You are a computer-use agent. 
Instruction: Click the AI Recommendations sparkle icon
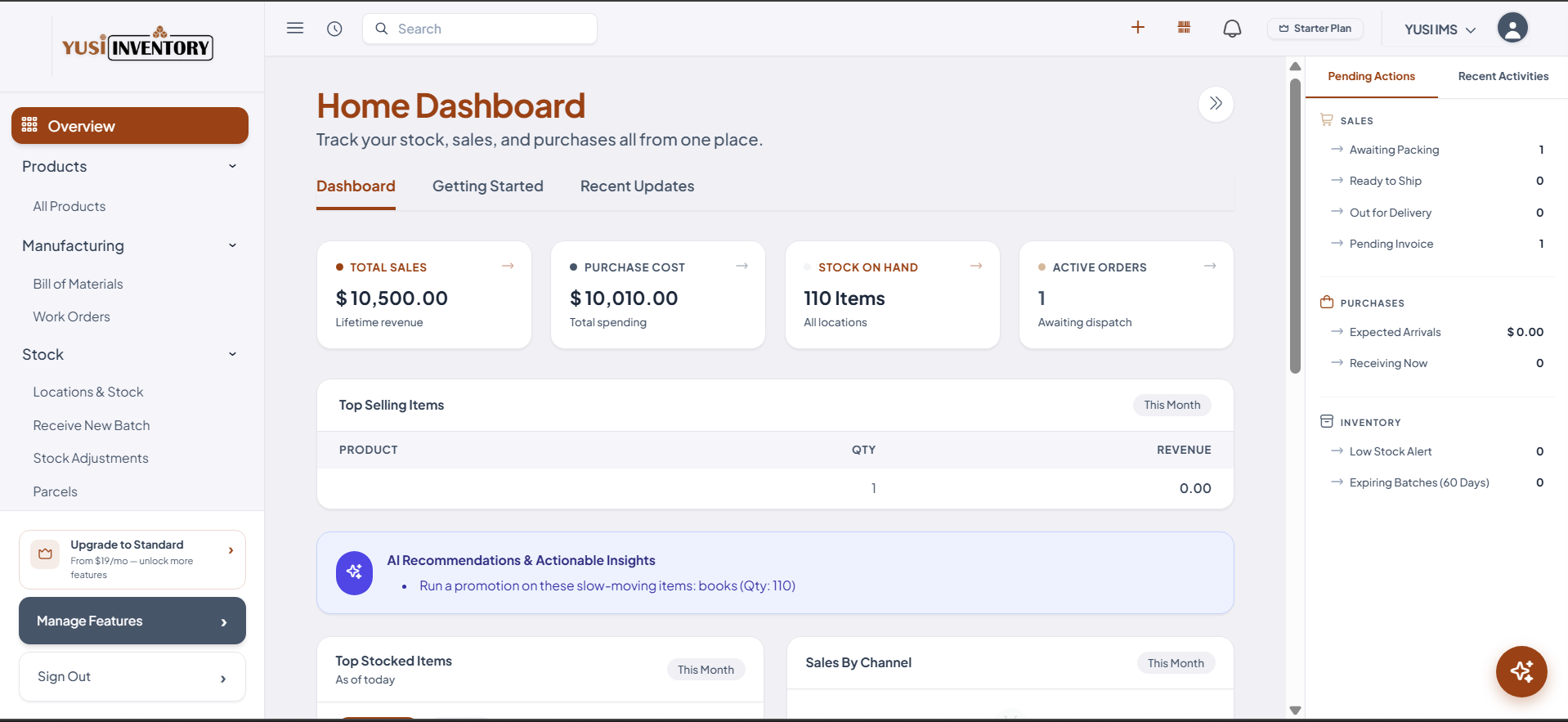[354, 572]
